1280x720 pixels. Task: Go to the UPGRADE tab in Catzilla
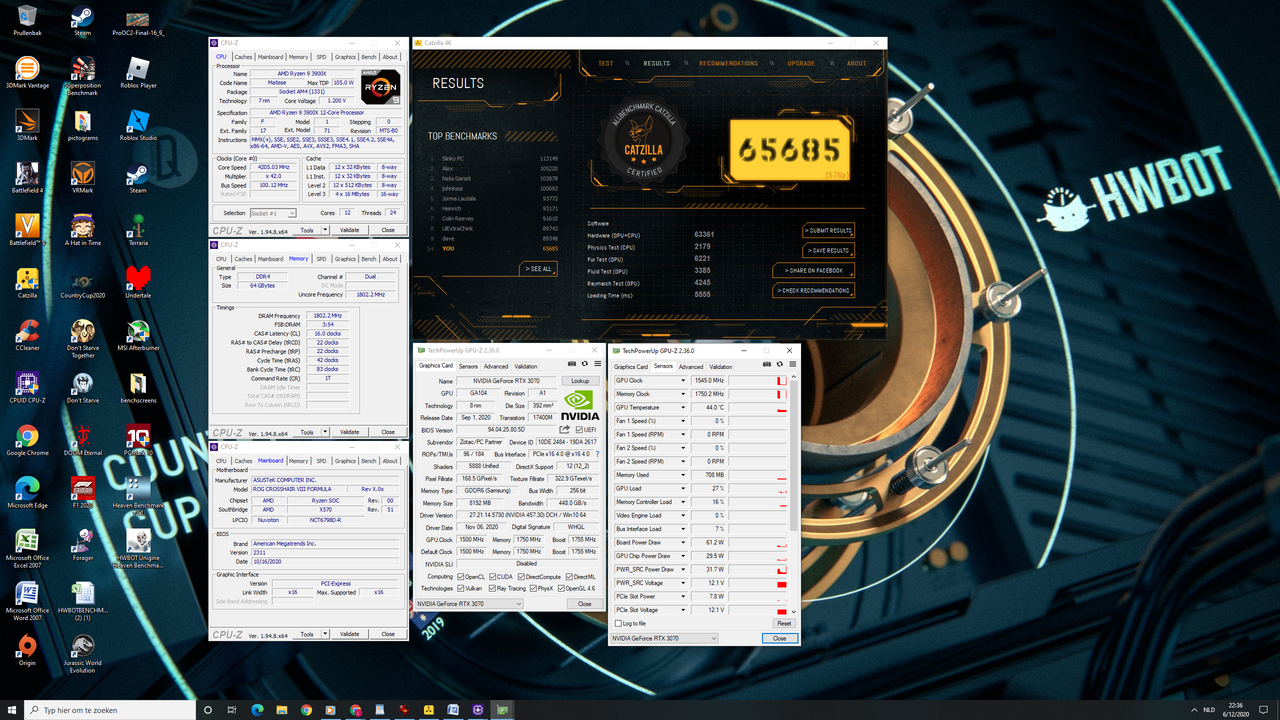click(x=801, y=63)
